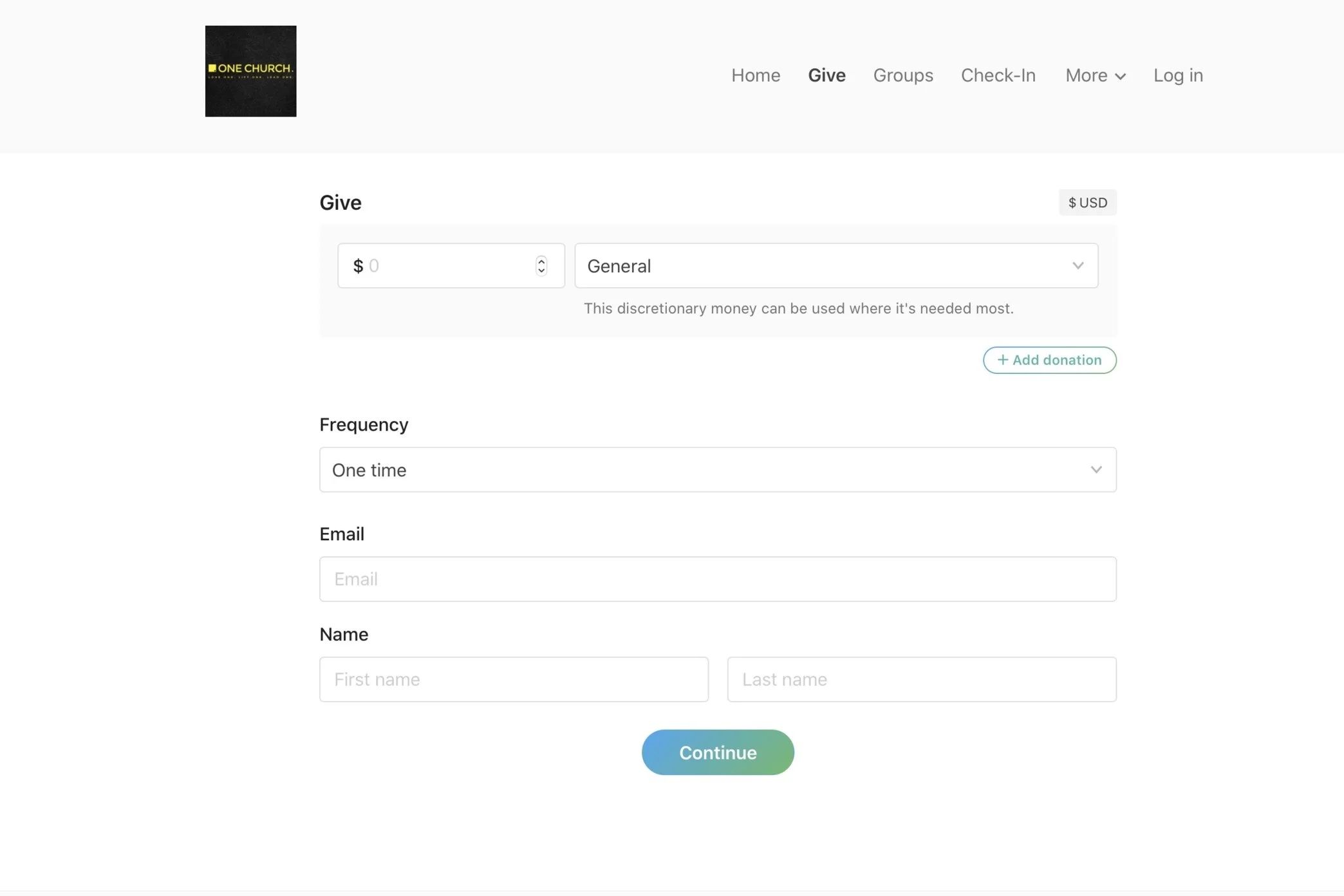Focus the dollar amount input field

coord(444,265)
